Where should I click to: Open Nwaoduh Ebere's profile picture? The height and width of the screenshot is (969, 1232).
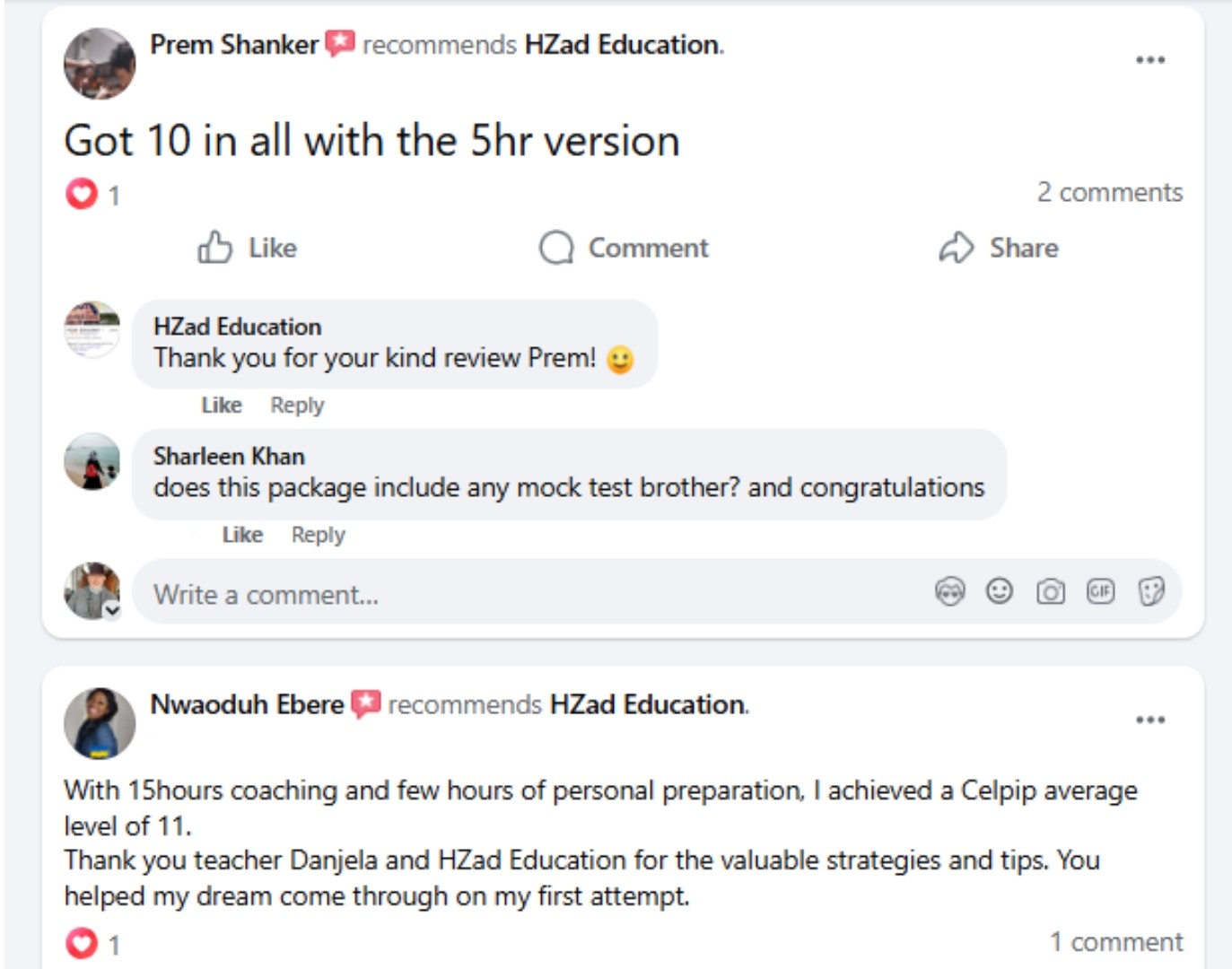pyautogui.click(x=100, y=723)
